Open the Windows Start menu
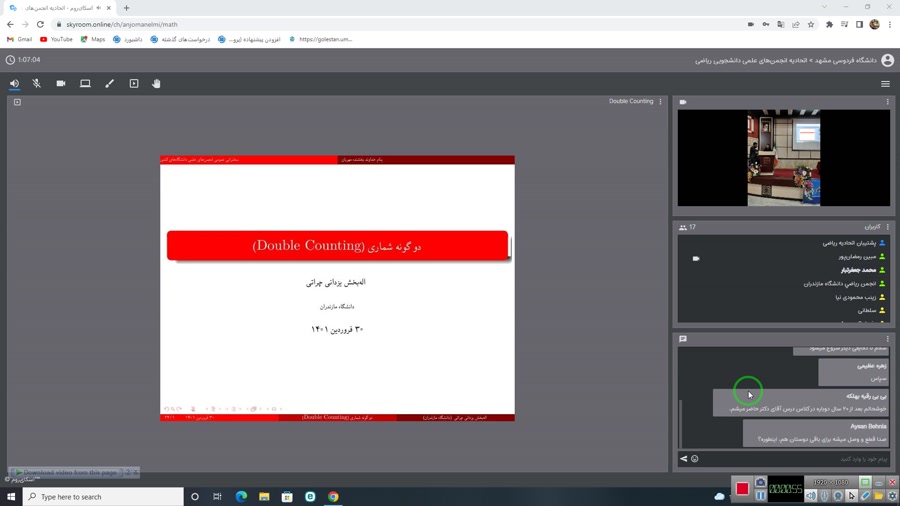Image resolution: width=900 pixels, height=506 pixels. pyautogui.click(x=11, y=497)
